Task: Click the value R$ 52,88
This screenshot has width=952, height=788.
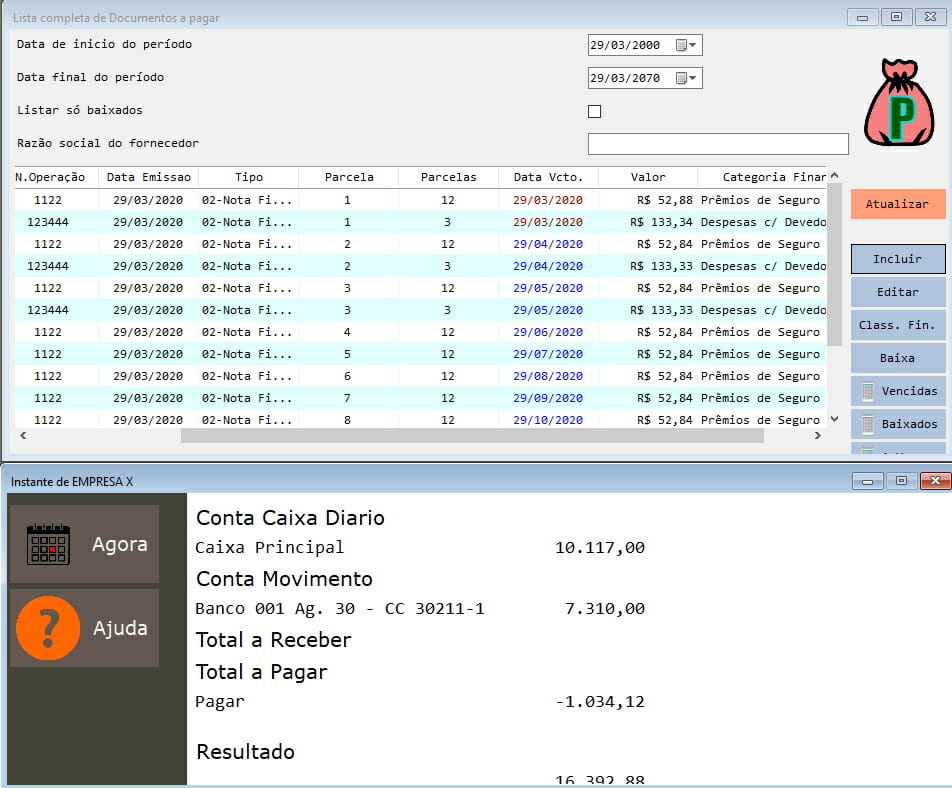Action: click(x=665, y=200)
